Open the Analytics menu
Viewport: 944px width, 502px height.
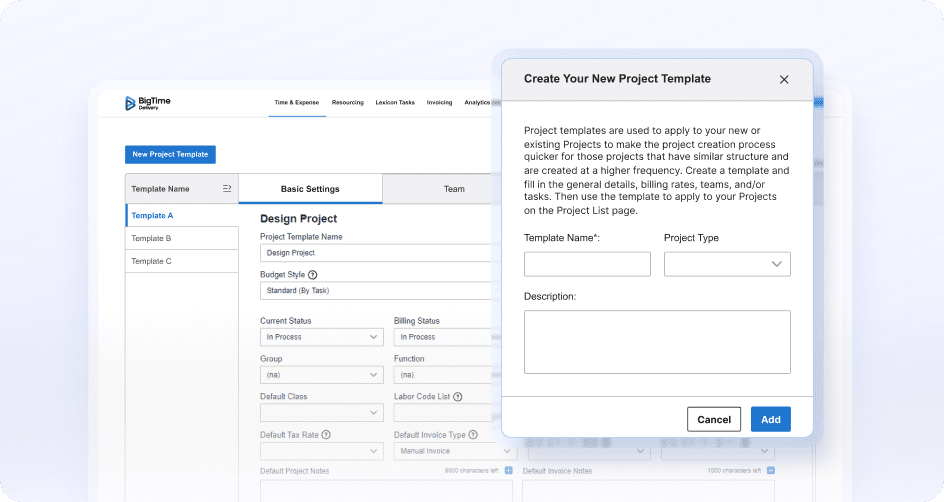pyautogui.click(x=477, y=102)
